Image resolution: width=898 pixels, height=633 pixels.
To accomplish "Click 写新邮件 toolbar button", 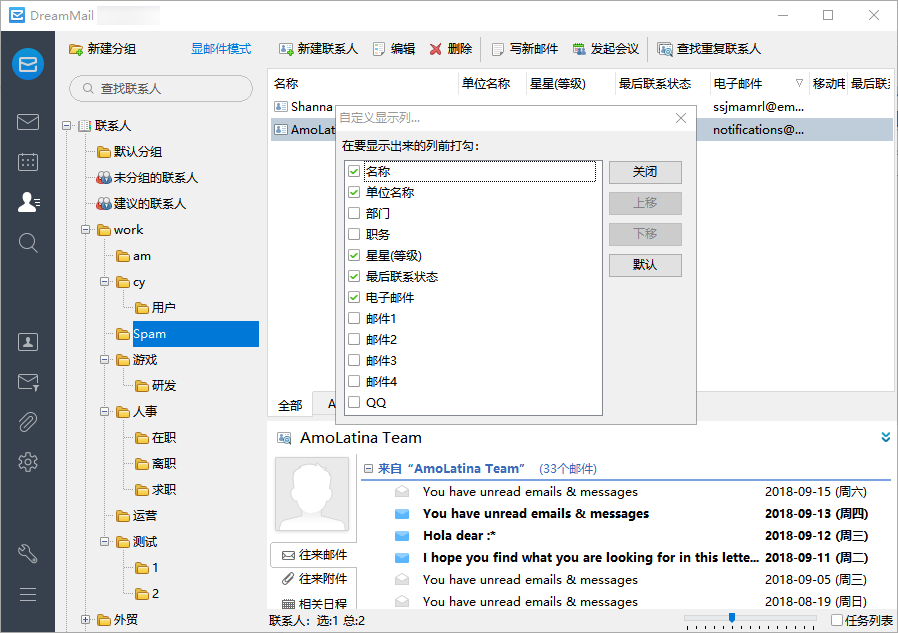I will point(525,49).
